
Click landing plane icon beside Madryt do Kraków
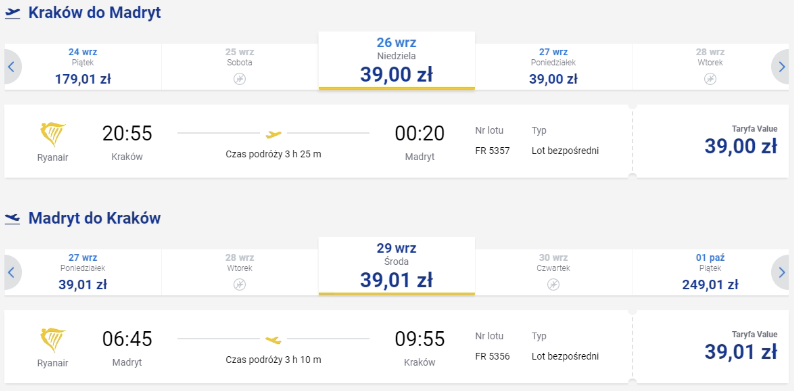pyautogui.click(x=12, y=219)
